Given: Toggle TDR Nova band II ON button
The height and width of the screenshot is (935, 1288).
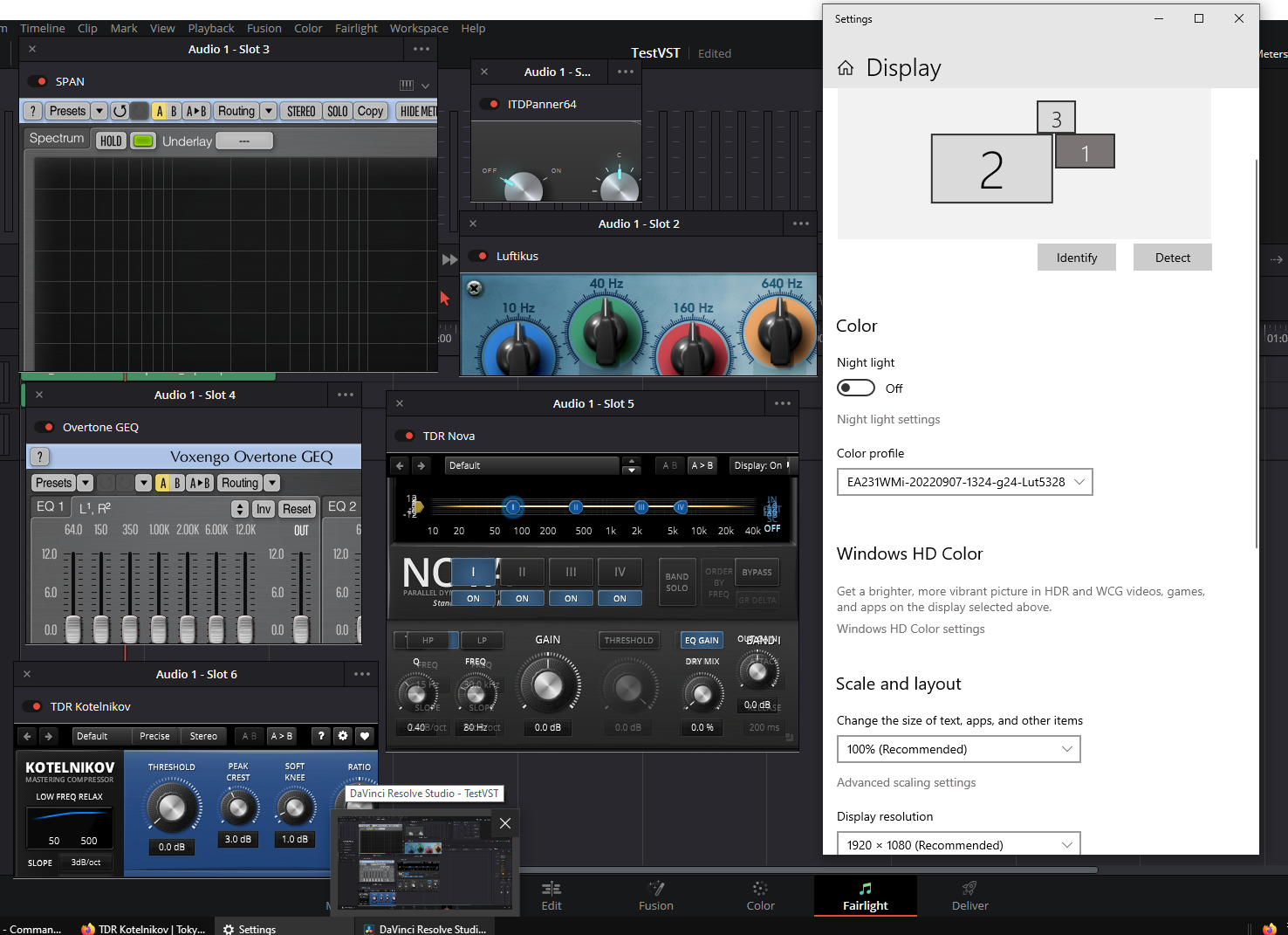Looking at the screenshot, I should (x=522, y=598).
